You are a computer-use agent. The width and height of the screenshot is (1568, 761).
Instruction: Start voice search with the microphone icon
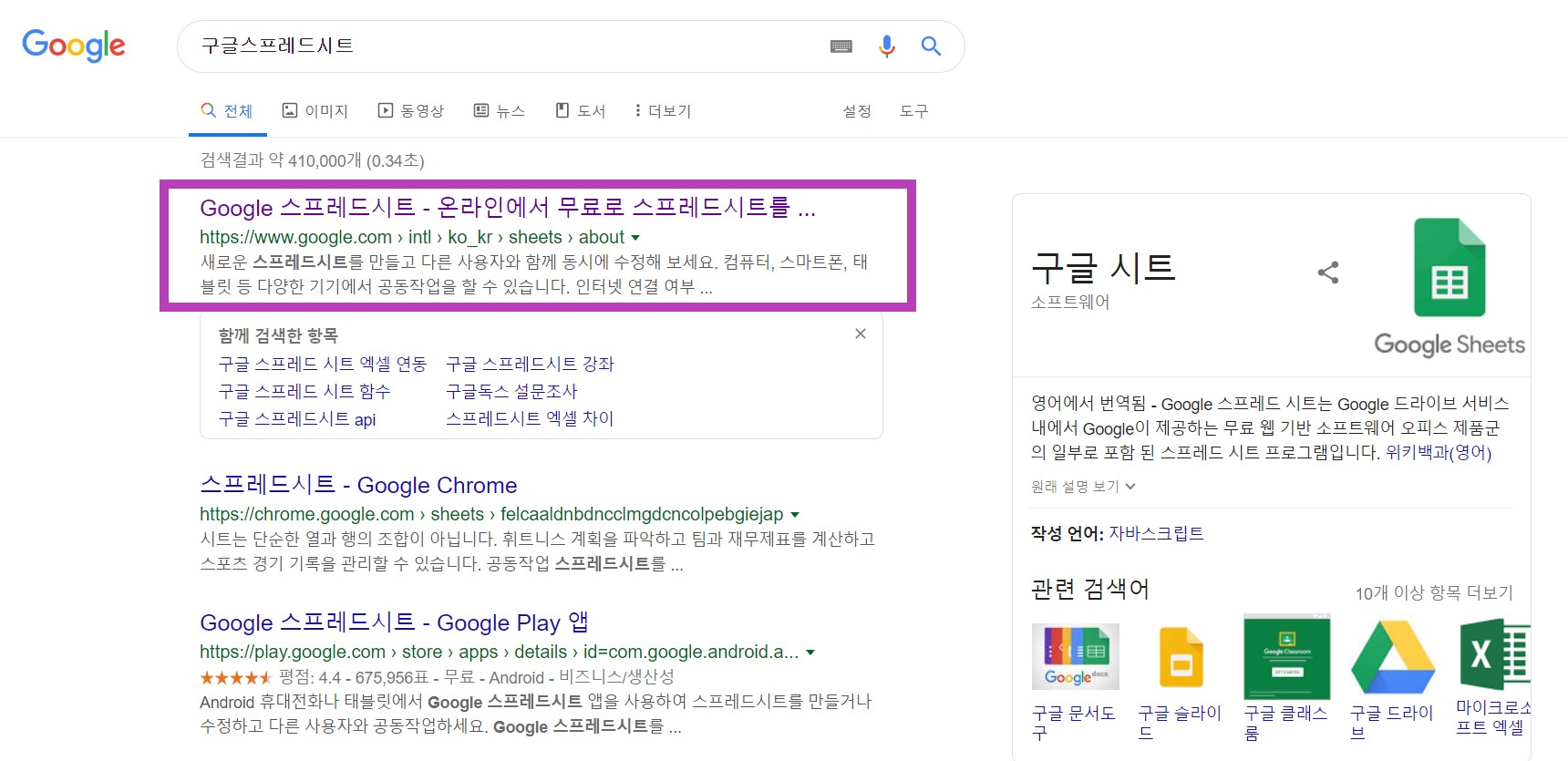coord(886,46)
